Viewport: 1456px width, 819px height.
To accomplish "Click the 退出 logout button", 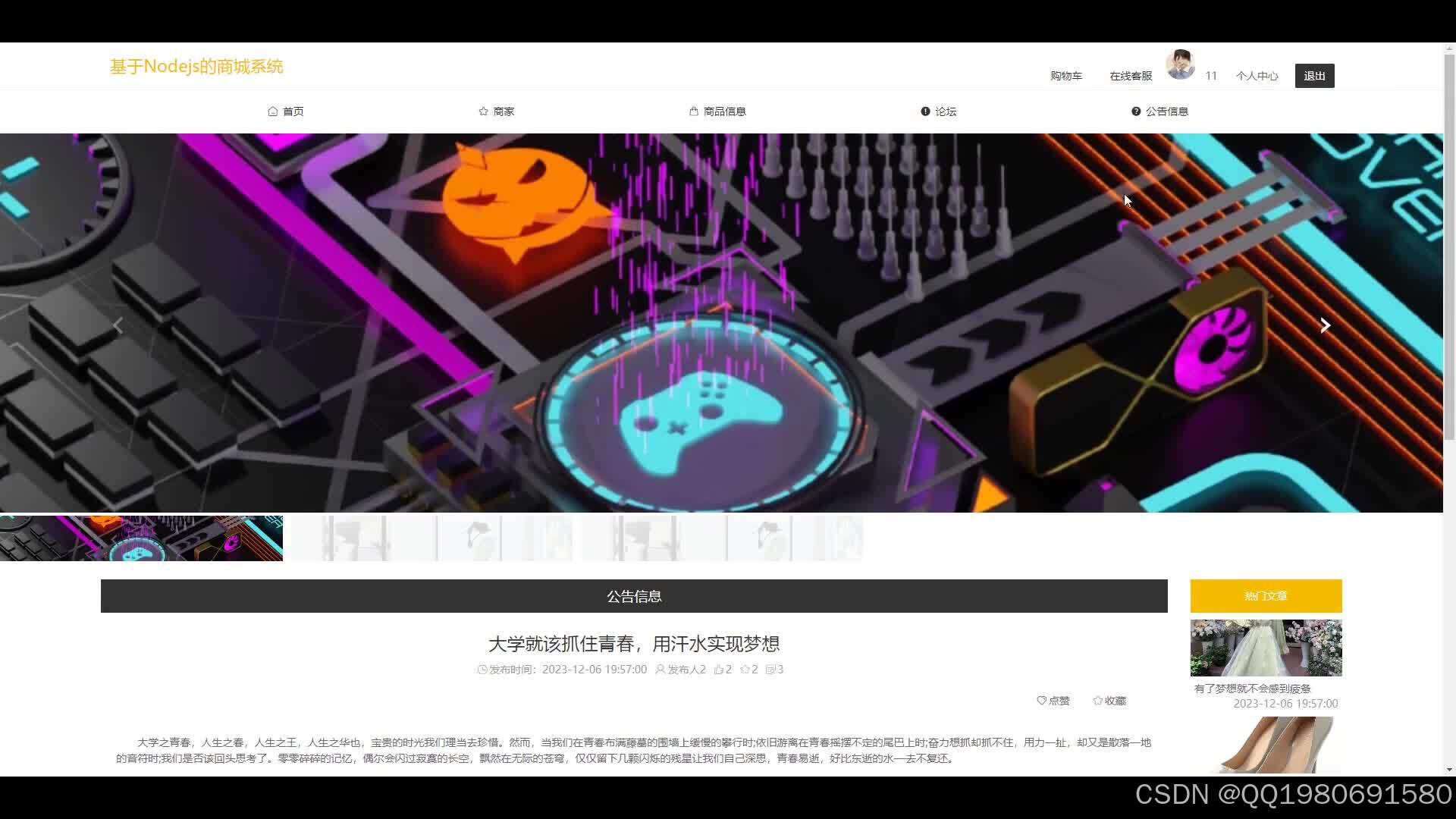I will coord(1314,76).
